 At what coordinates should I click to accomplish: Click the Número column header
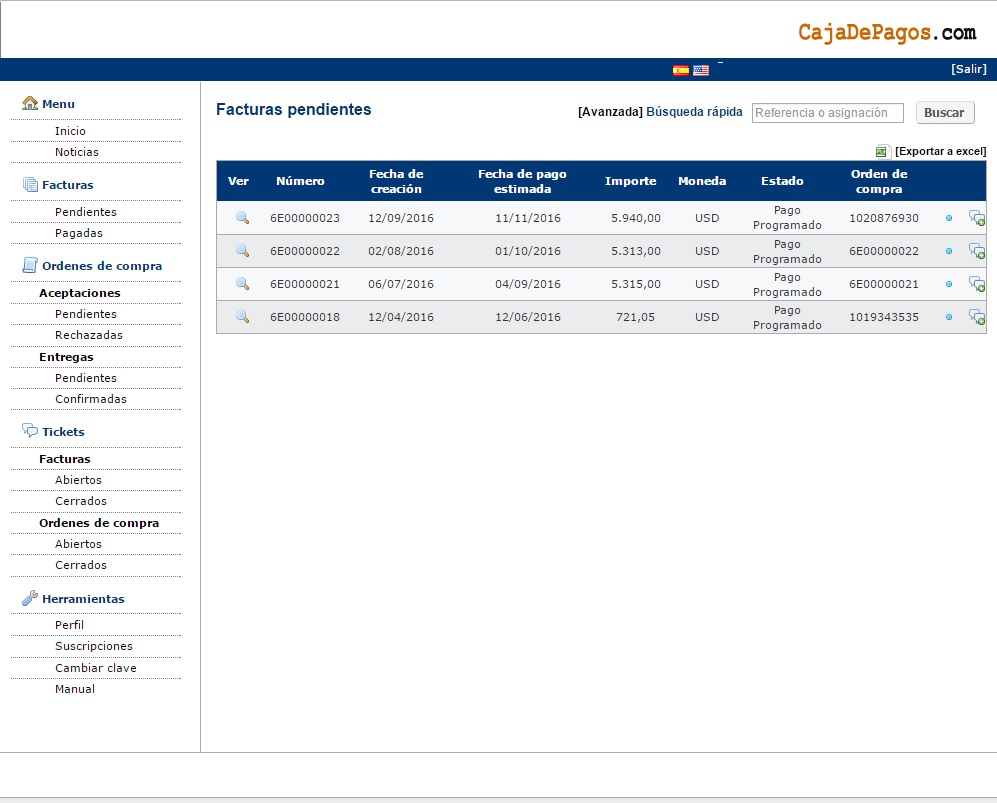pos(300,181)
